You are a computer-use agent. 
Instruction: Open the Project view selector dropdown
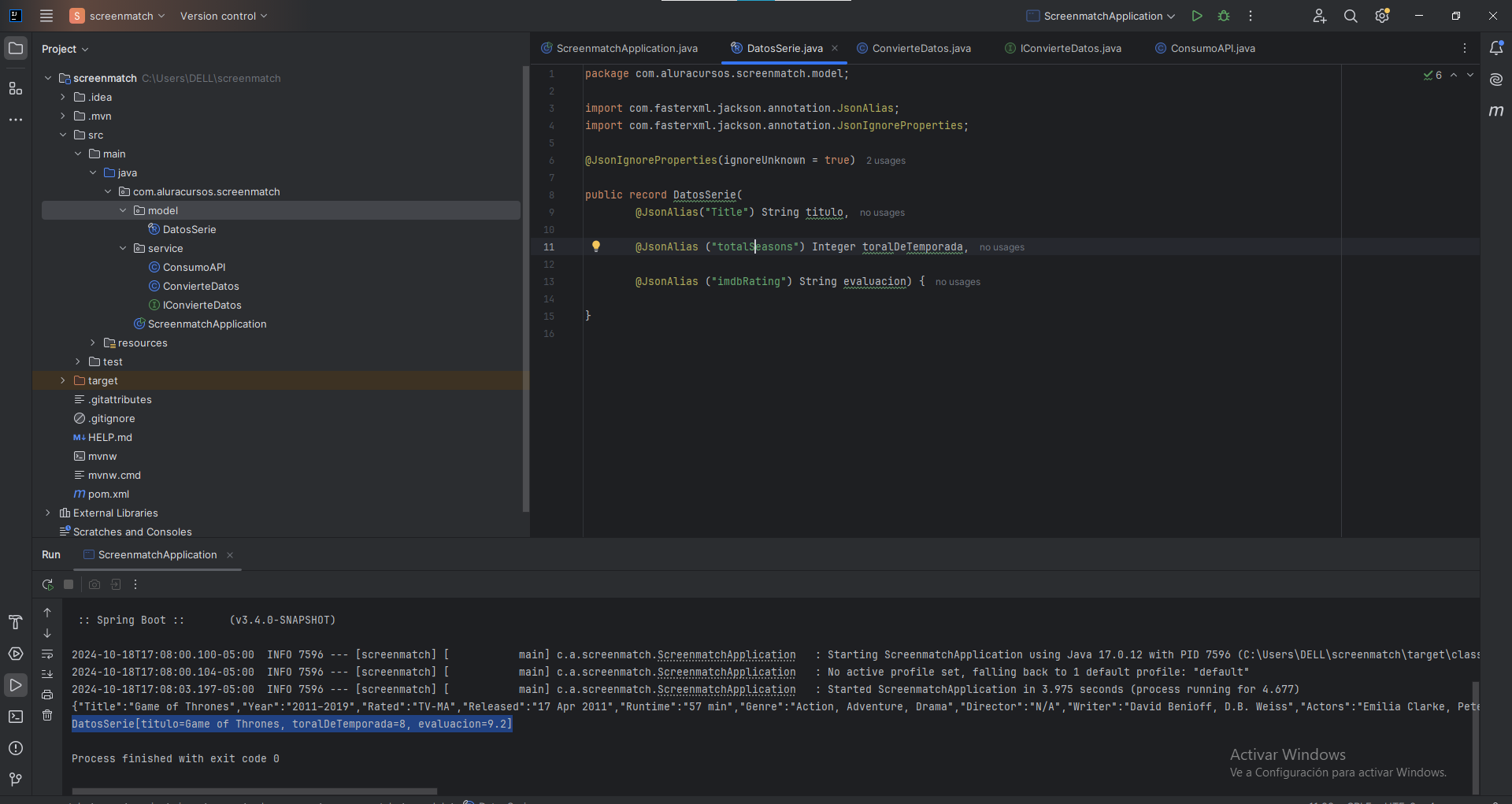(65, 49)
